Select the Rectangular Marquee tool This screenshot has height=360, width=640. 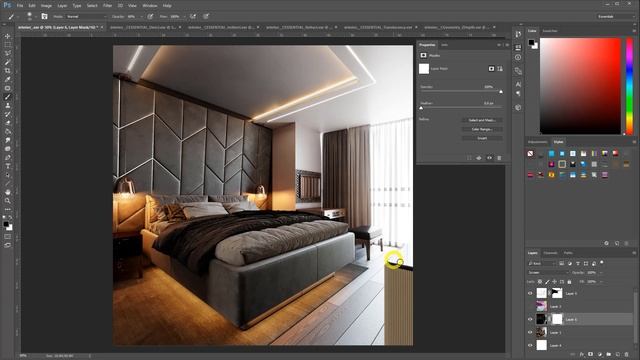click(x=7, y=44)
